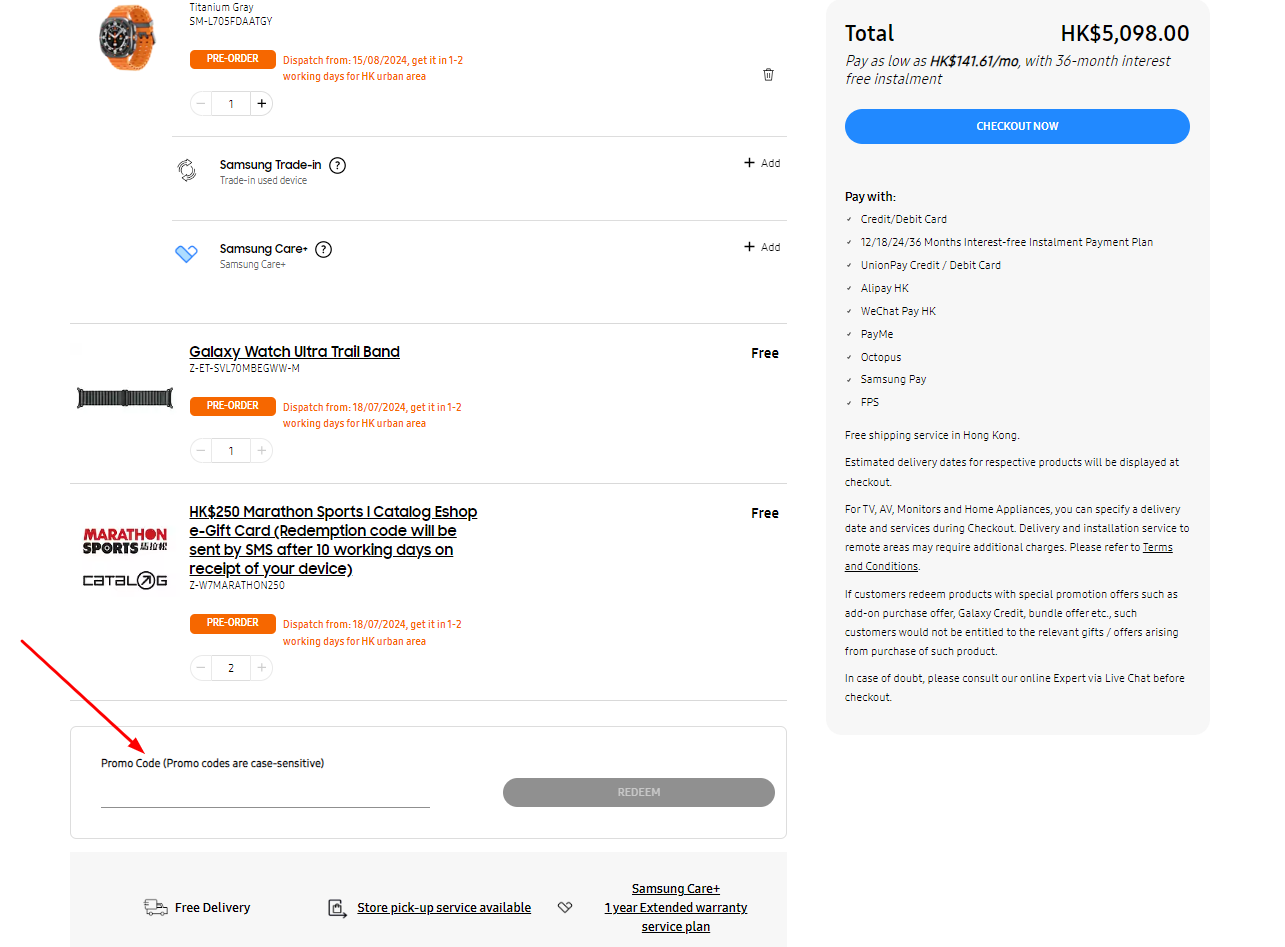1285x947 pixels.
Task: Open Store pick-up service available link
Action: click(x=444, y=908)
